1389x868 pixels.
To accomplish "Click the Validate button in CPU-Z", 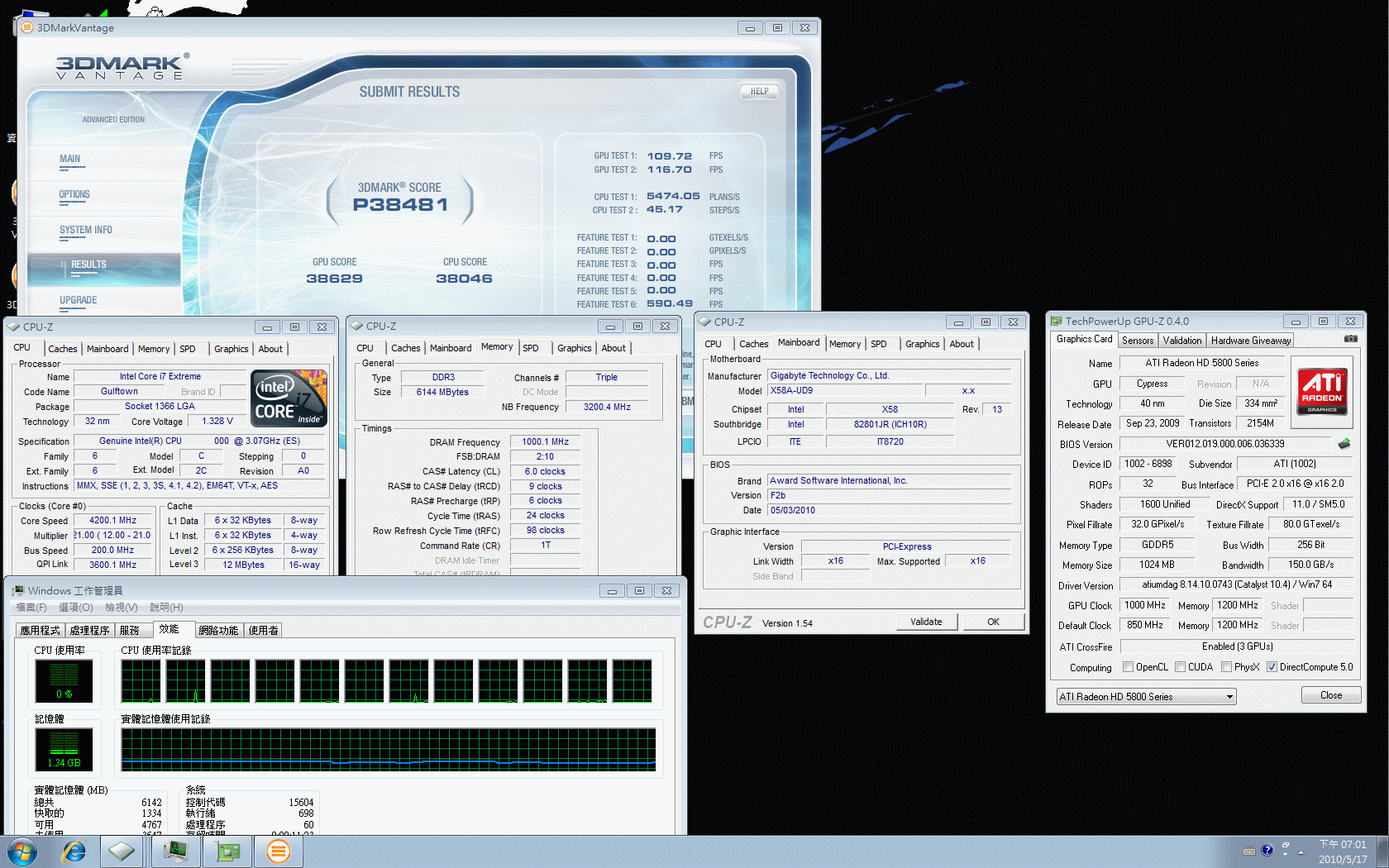I will 926,622.
